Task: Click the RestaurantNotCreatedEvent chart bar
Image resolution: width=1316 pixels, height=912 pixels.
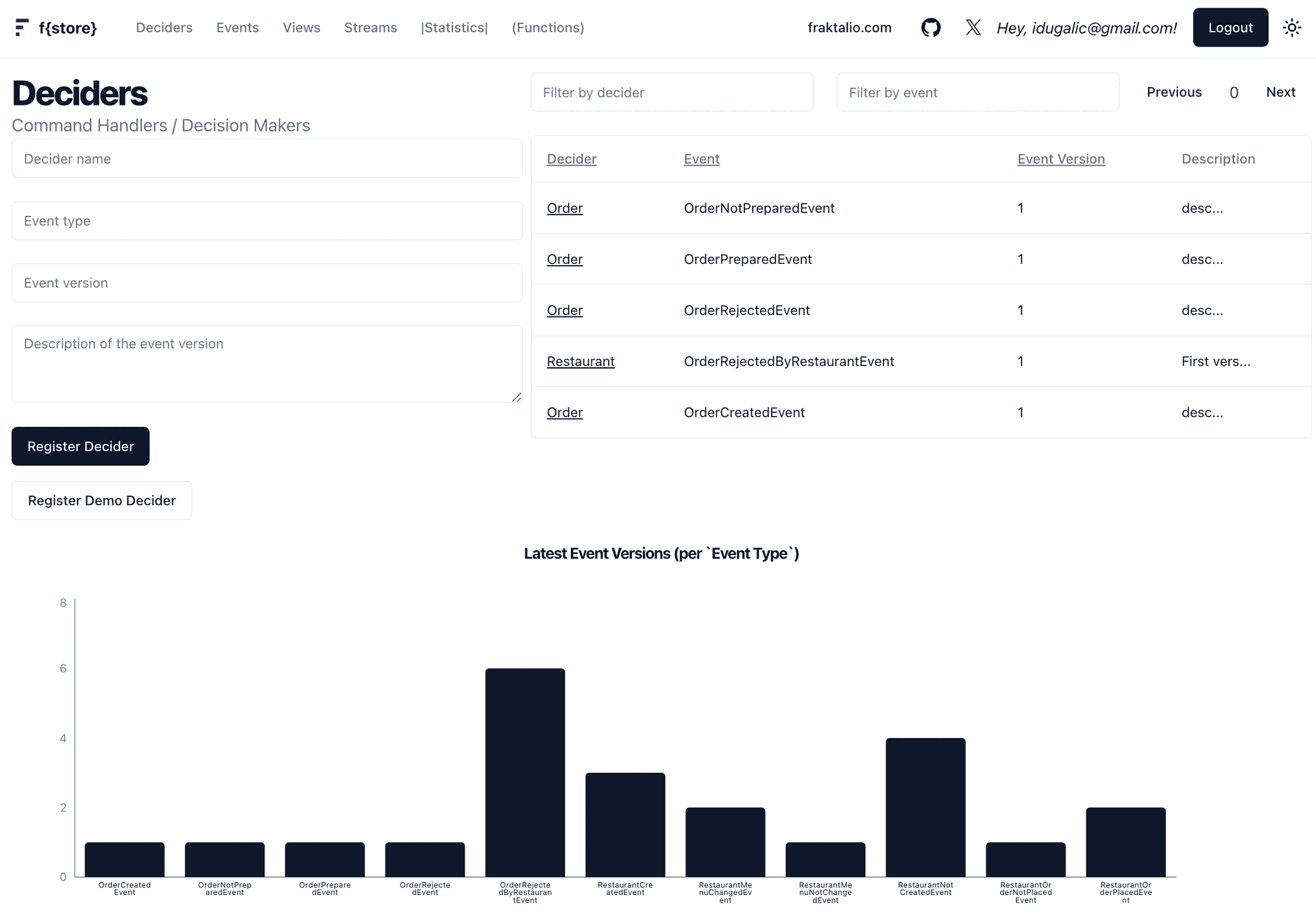Action: point(925,807)
